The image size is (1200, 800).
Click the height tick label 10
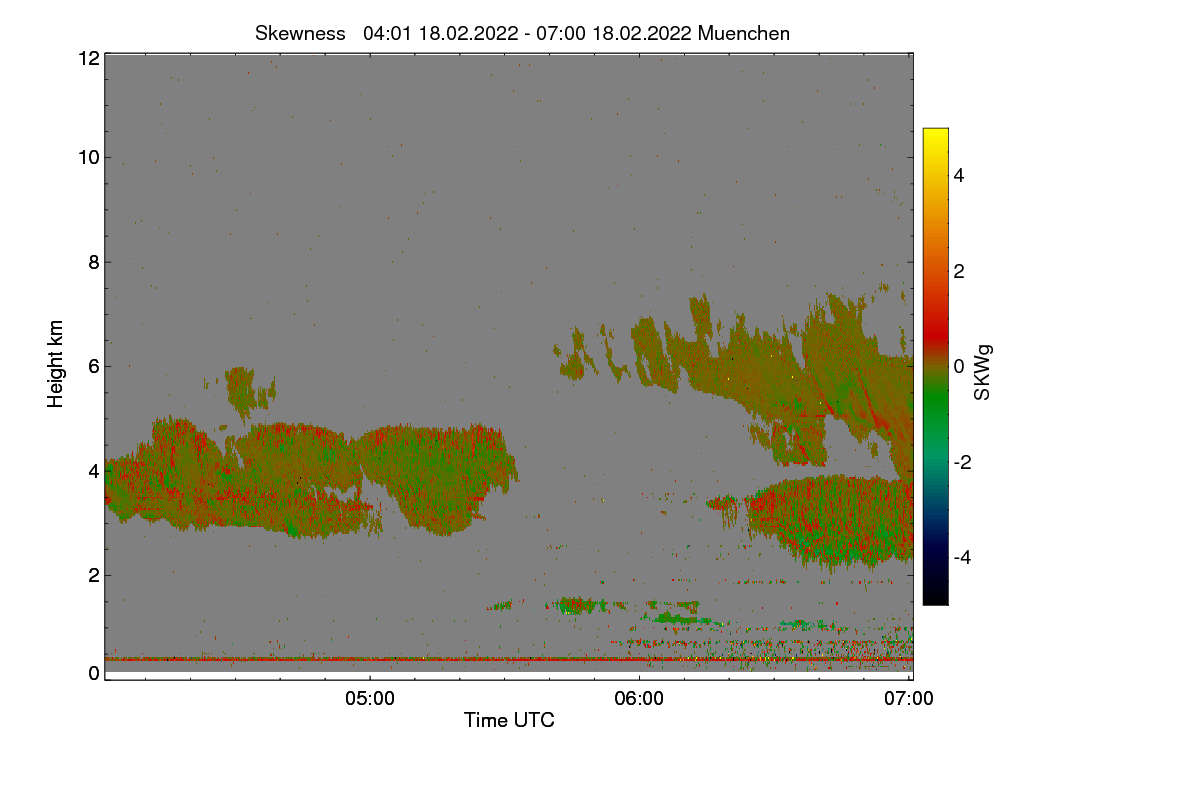(x=88, y=157)
